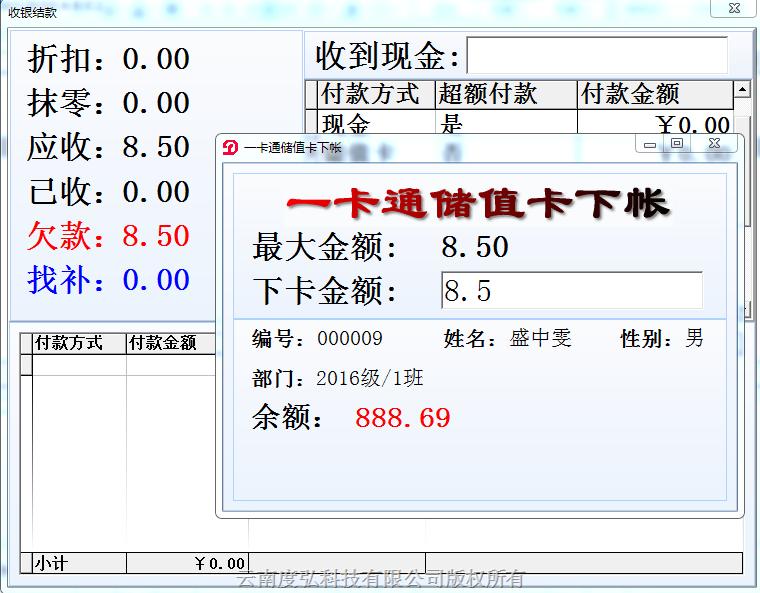This screenshot has height=593, width=760.
Task: Click the 一卡通储值卡下帐 dialog title text
Action: click(292, 148)
